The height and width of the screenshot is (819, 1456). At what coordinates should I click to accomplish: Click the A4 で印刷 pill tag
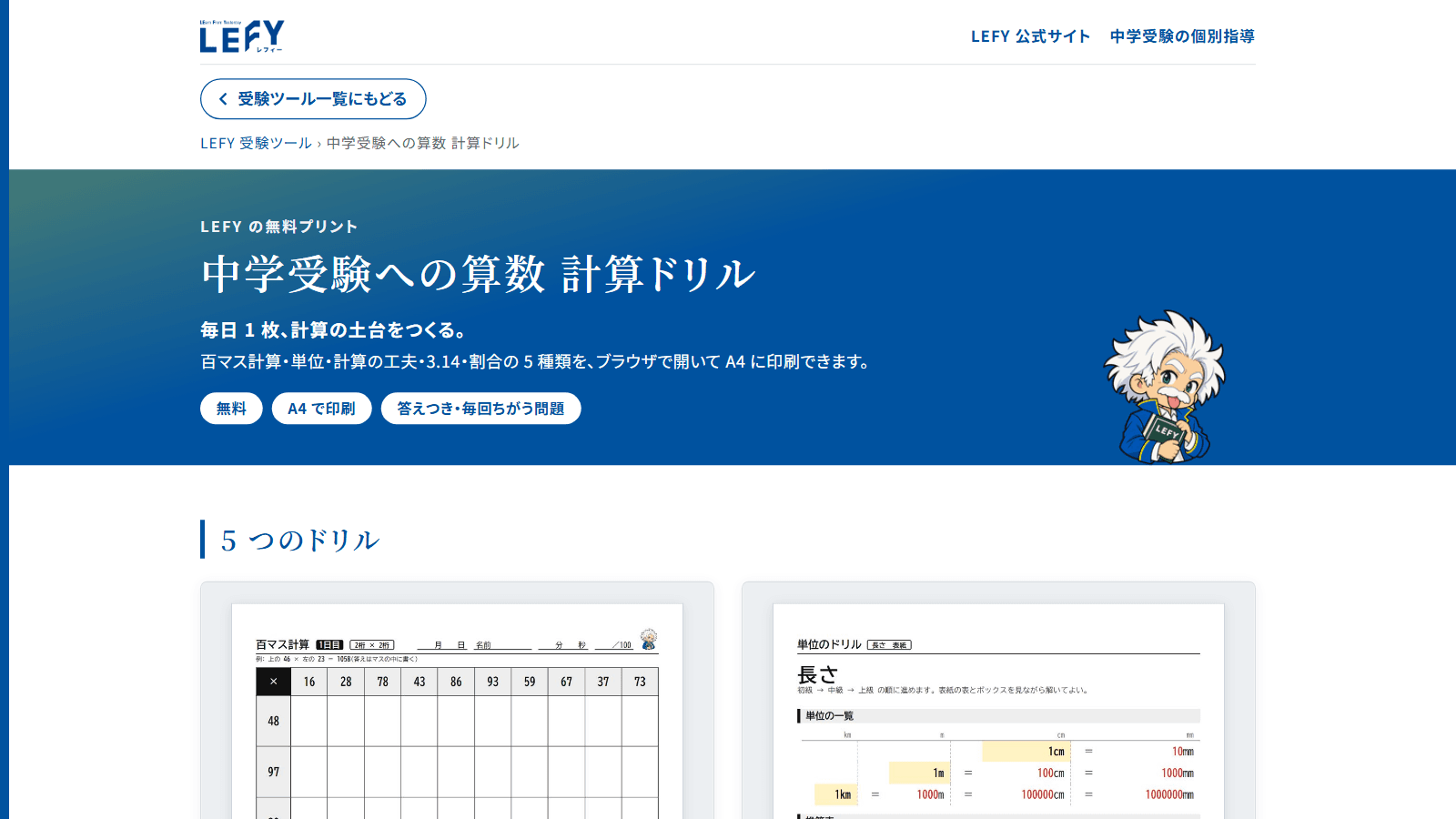click(321, 409)
